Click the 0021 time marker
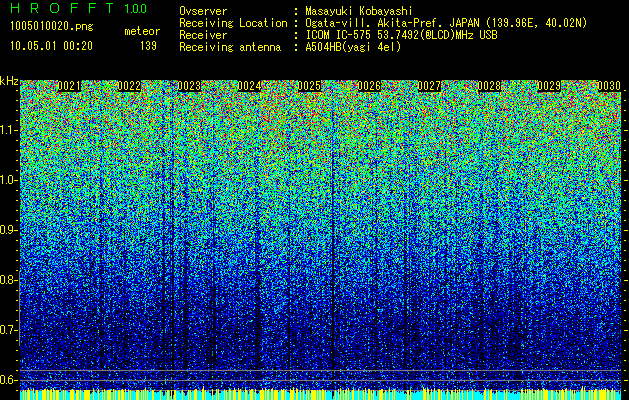629x400 pixels. 69,86
